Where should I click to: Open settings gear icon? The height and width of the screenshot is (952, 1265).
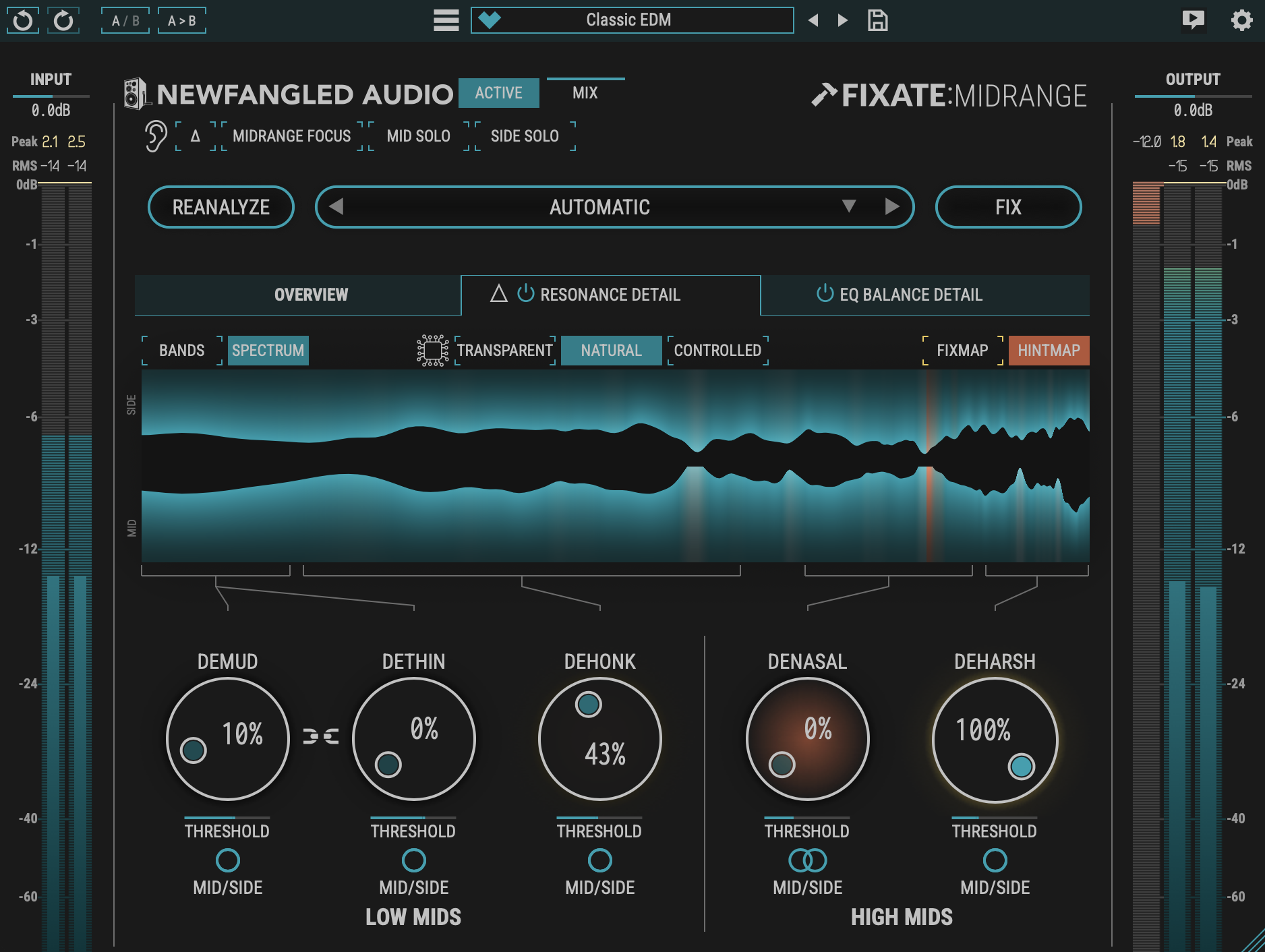[x=1241, y=20]
